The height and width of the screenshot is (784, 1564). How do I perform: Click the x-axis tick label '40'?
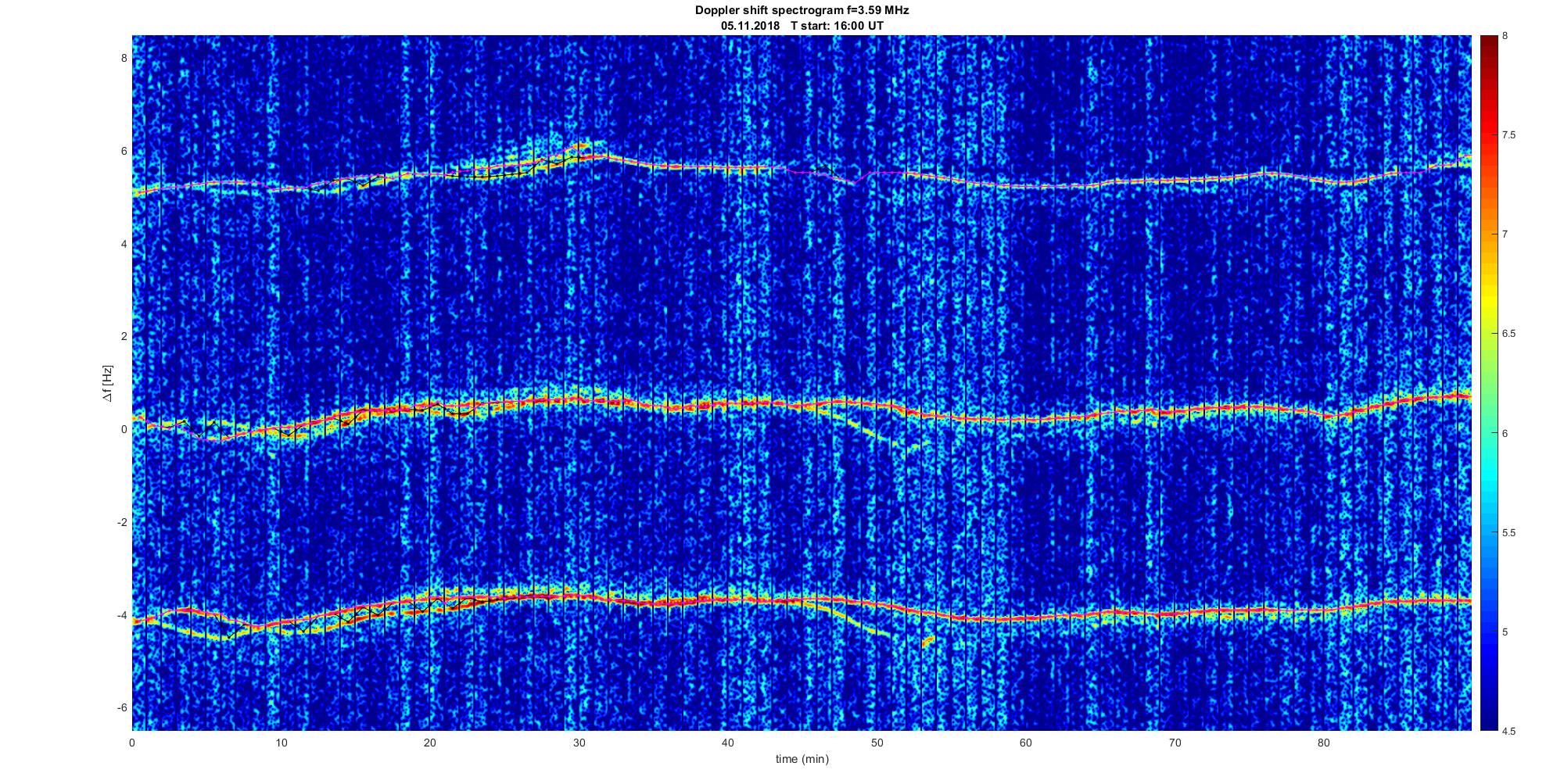(x=727, y=743)
